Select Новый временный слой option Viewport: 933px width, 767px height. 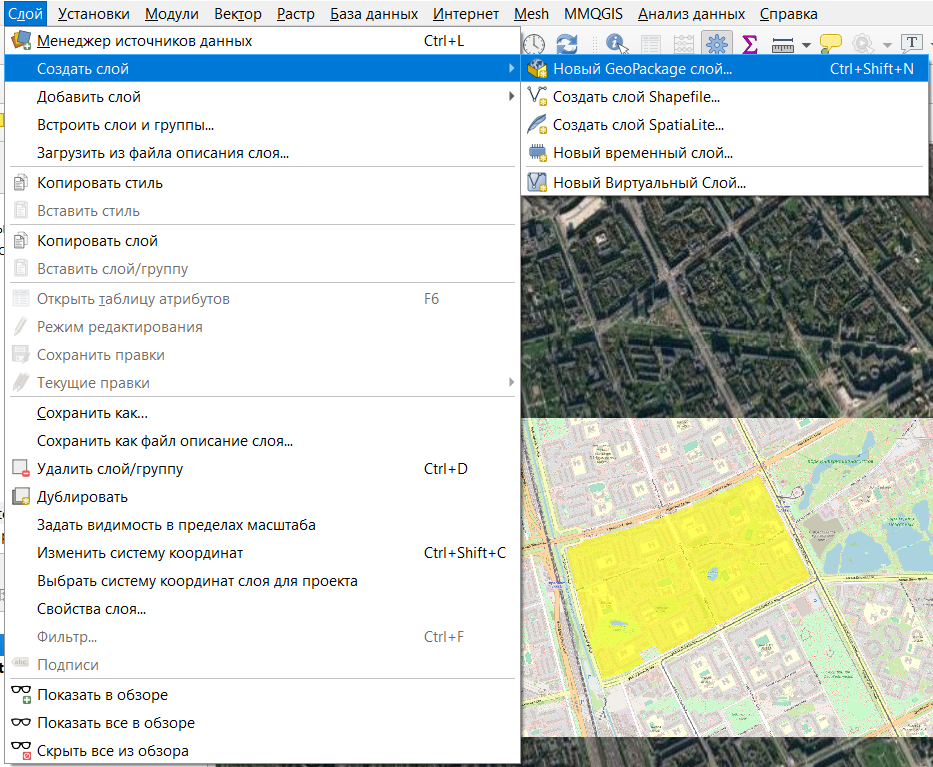pos(642,153)
